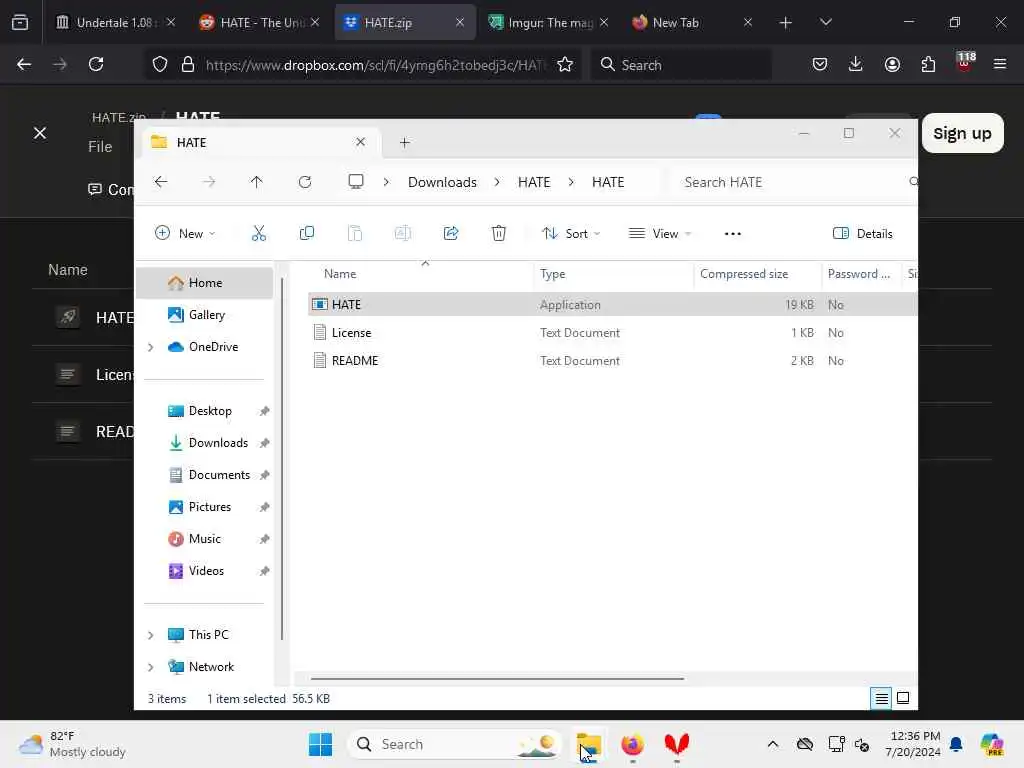Image resolution: width=1024 pixels, height=768 pixels.
Task: Open Firefox Downloads panel
Action: point(856,64)
